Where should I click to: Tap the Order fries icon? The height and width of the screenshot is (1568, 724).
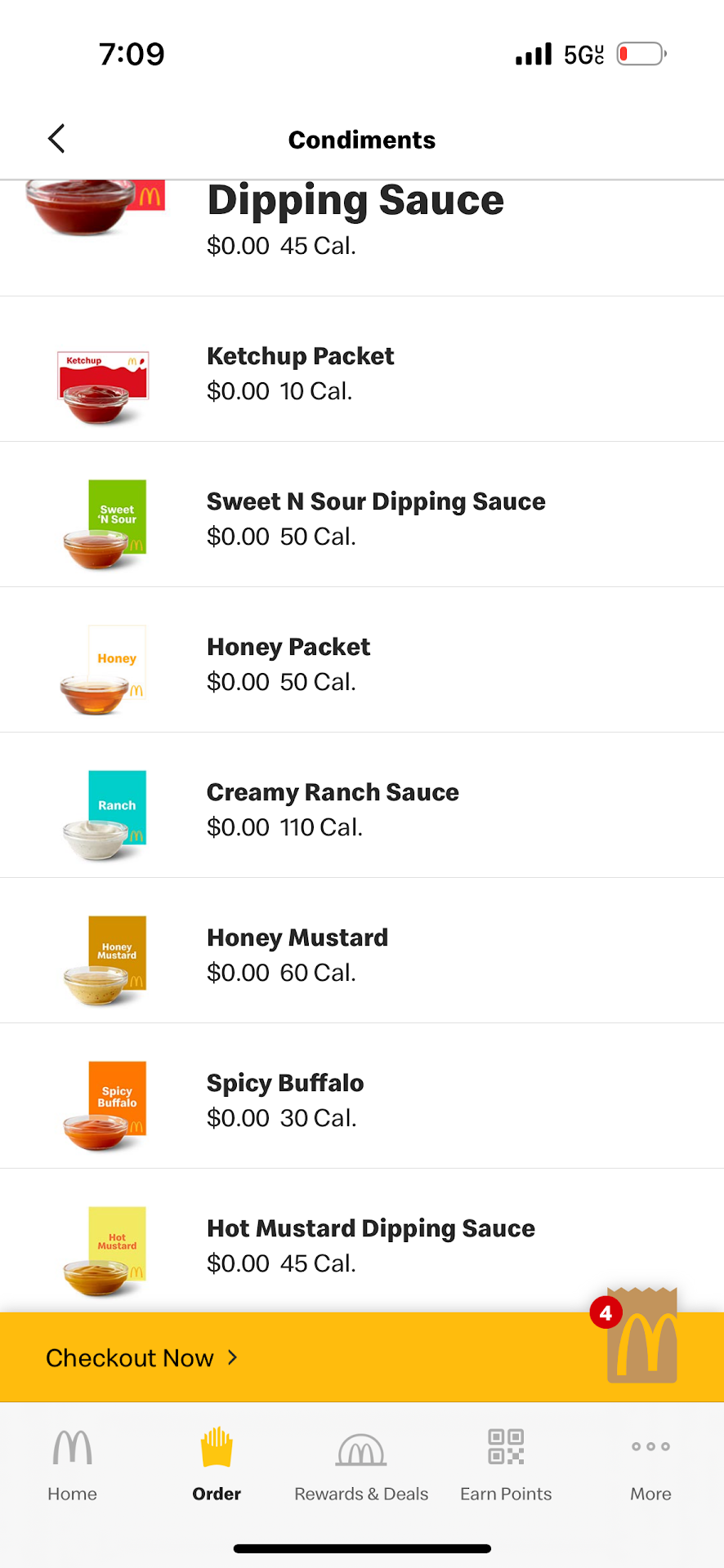pos(217,1448)
